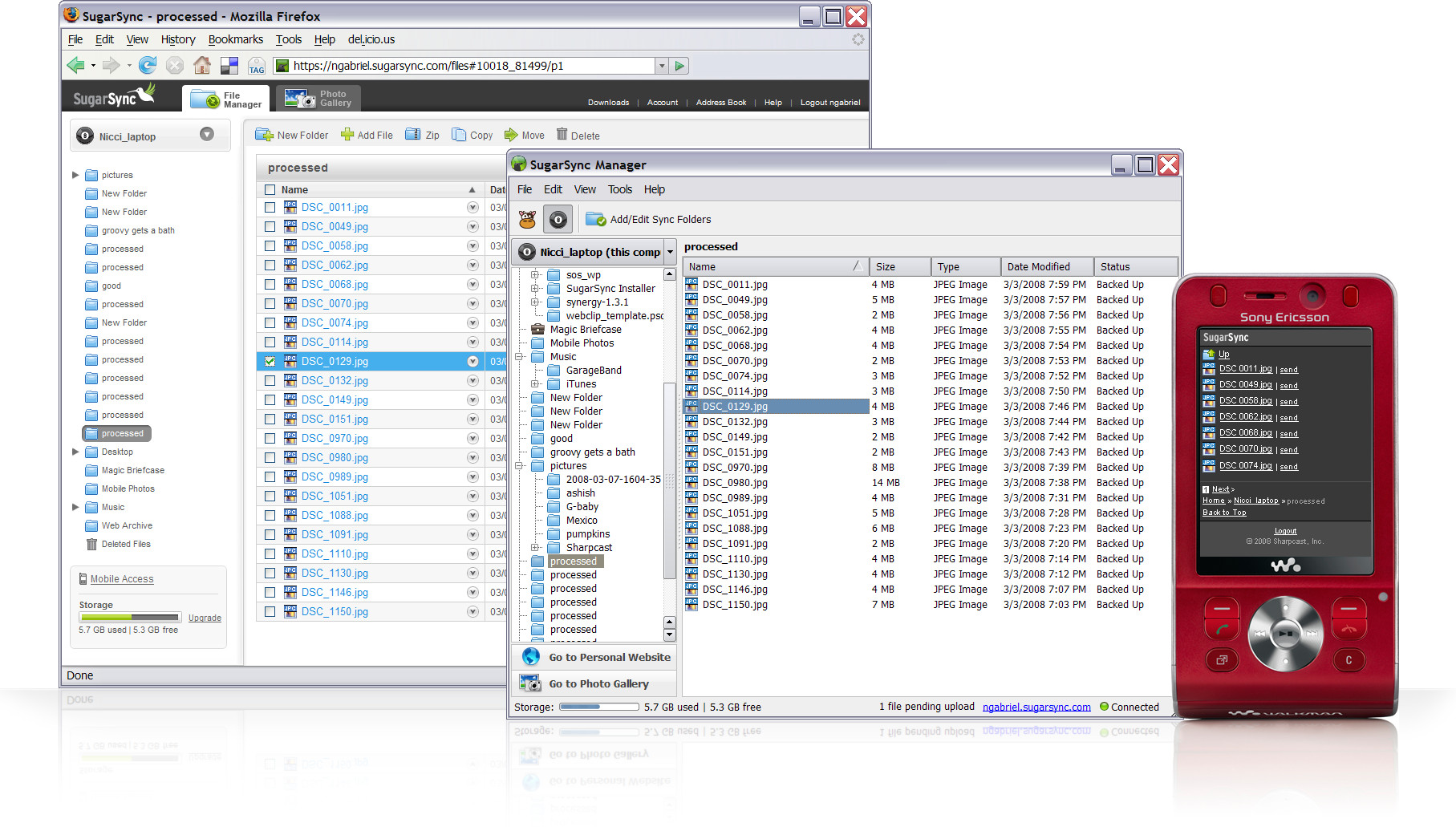1456x827 pixels.
Task: Expand the Desktop folder in web sidebar
Action: [75, 452]
